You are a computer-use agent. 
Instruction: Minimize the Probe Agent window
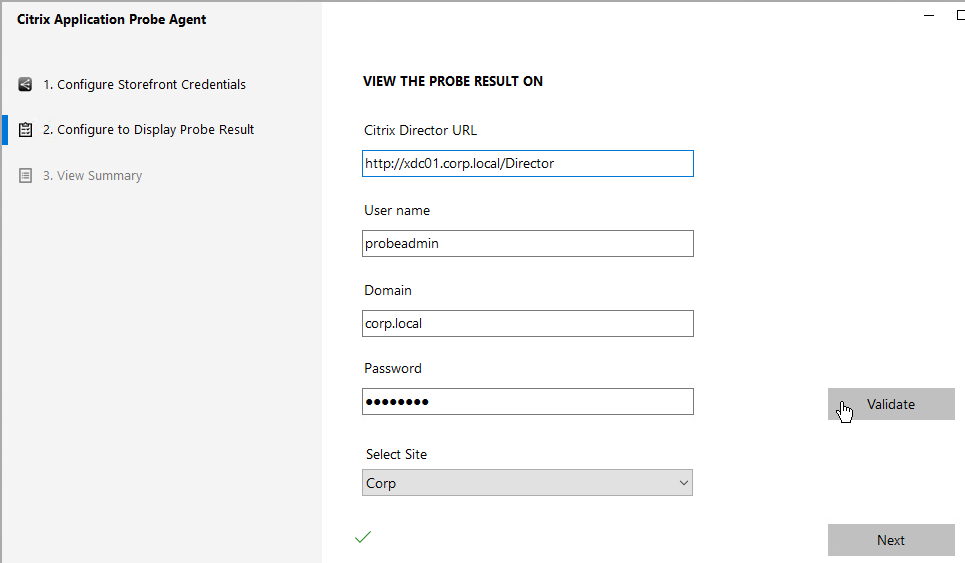point(929,15)
